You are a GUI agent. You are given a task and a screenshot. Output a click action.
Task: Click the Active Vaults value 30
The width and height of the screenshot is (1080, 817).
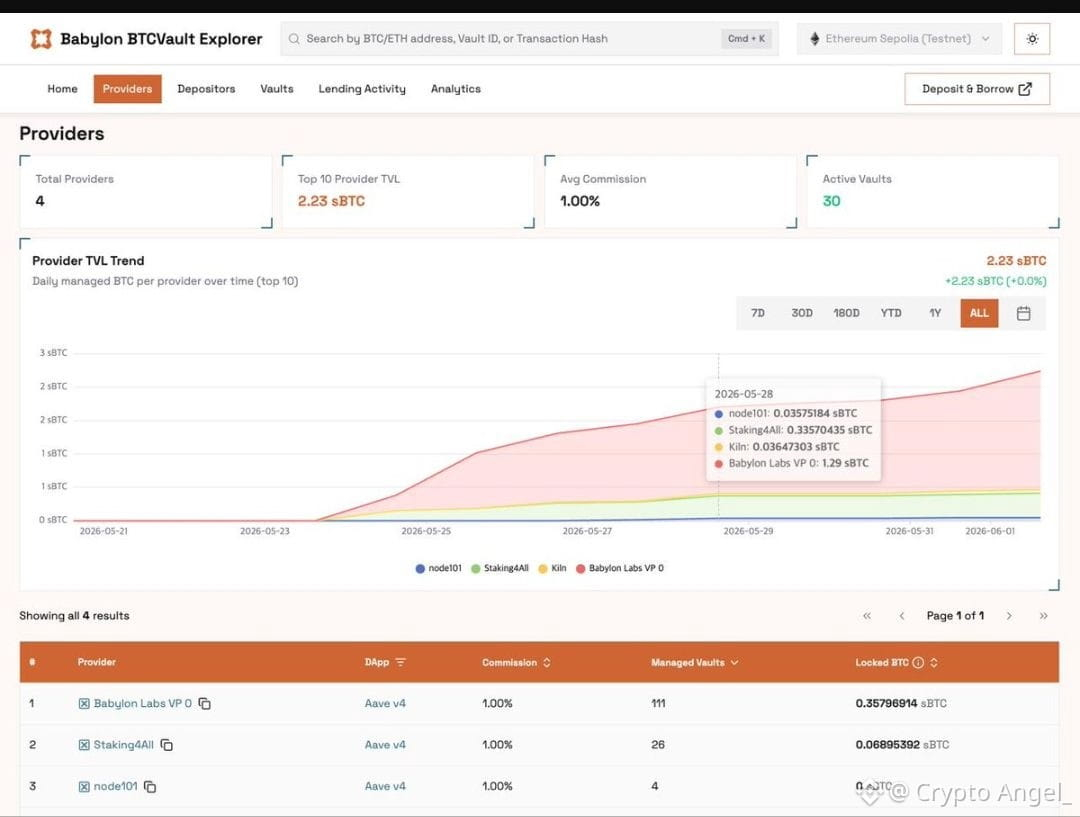[x=831, y=201]
